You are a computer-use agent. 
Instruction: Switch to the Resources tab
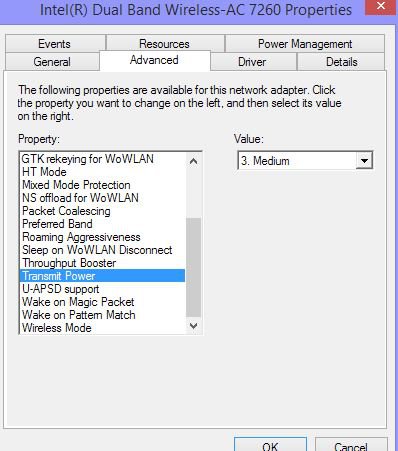coord(165,44)
